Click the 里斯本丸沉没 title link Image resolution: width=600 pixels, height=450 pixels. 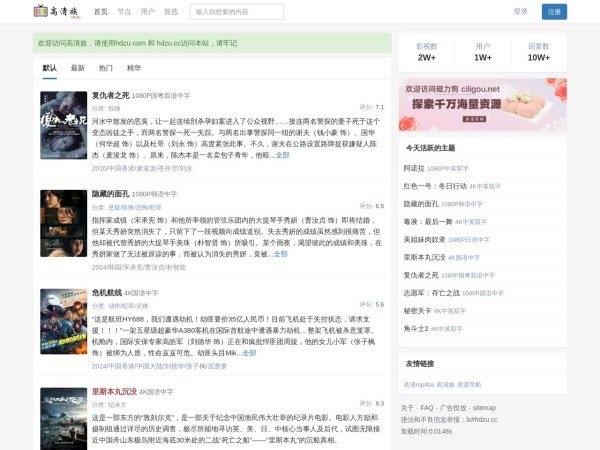114,392
